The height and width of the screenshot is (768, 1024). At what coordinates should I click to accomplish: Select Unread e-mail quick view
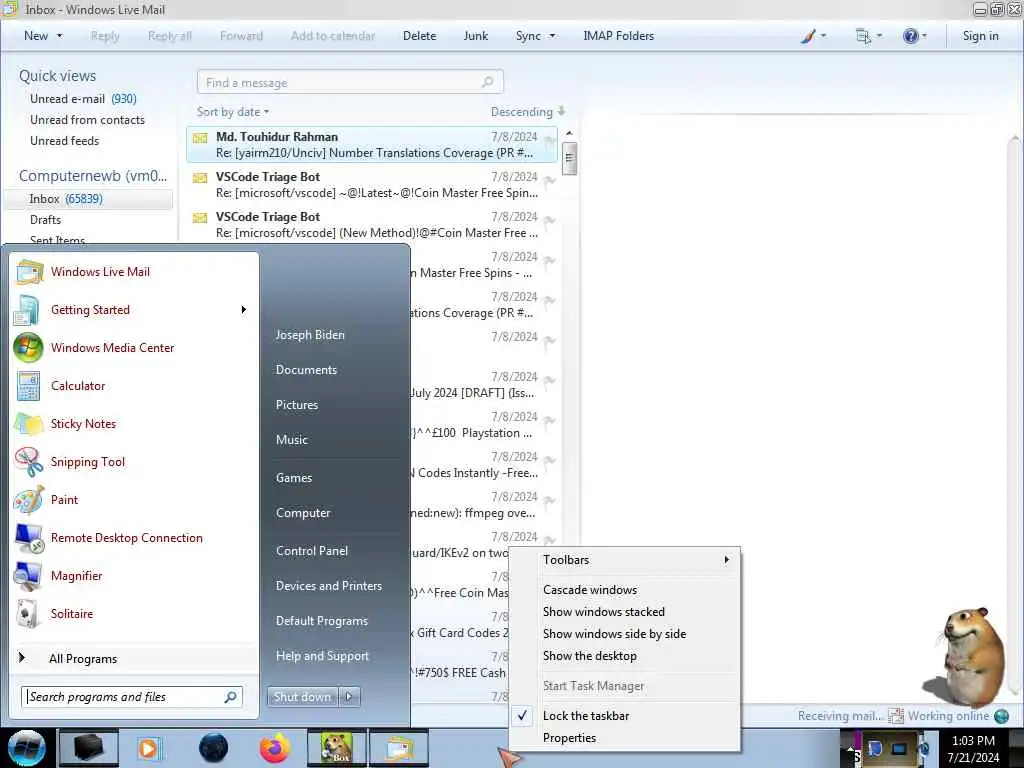[x=83, y=99]
